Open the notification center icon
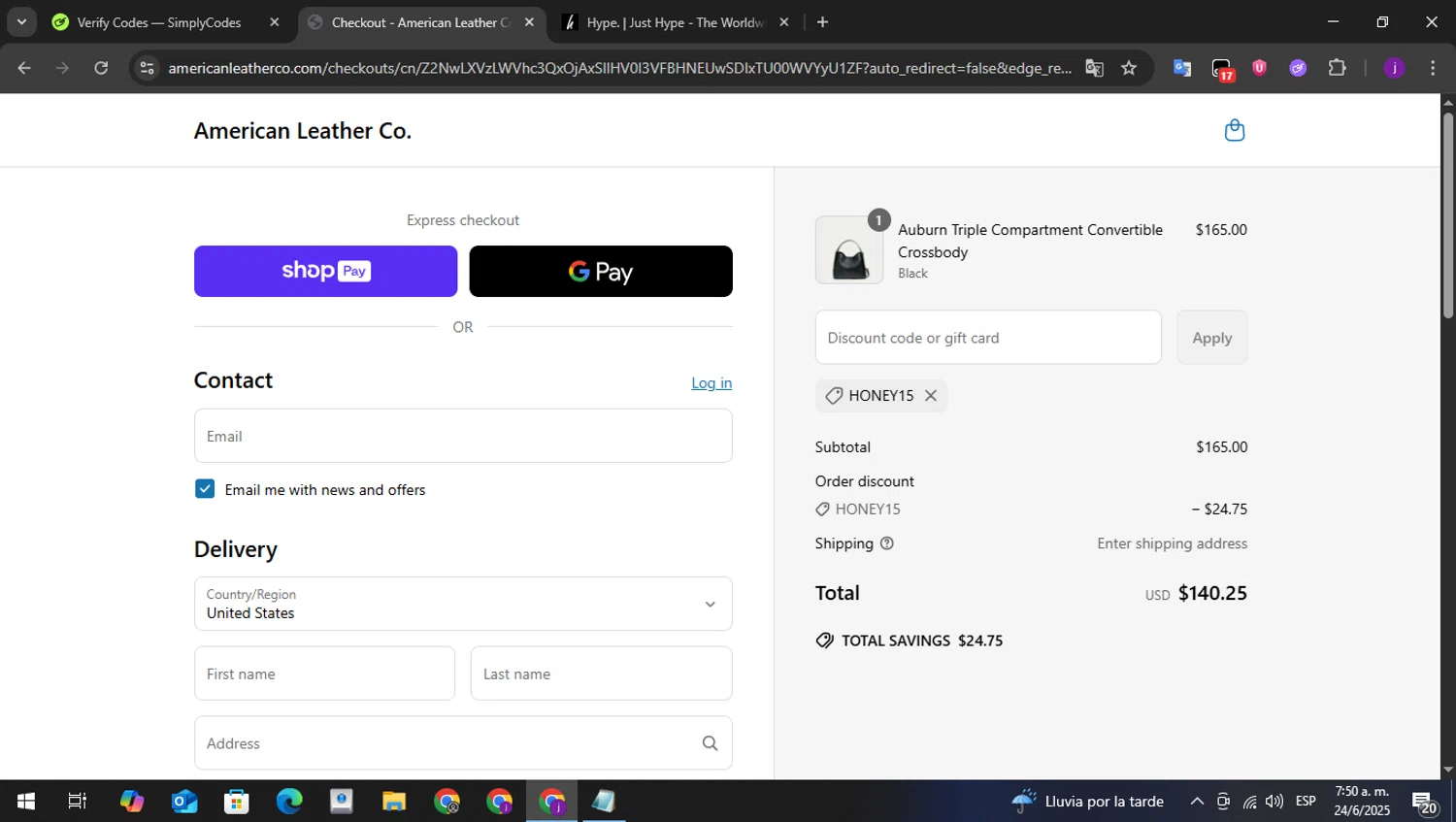The image size is (1456, 822). pyautogui.click(x=1425, y=804)
